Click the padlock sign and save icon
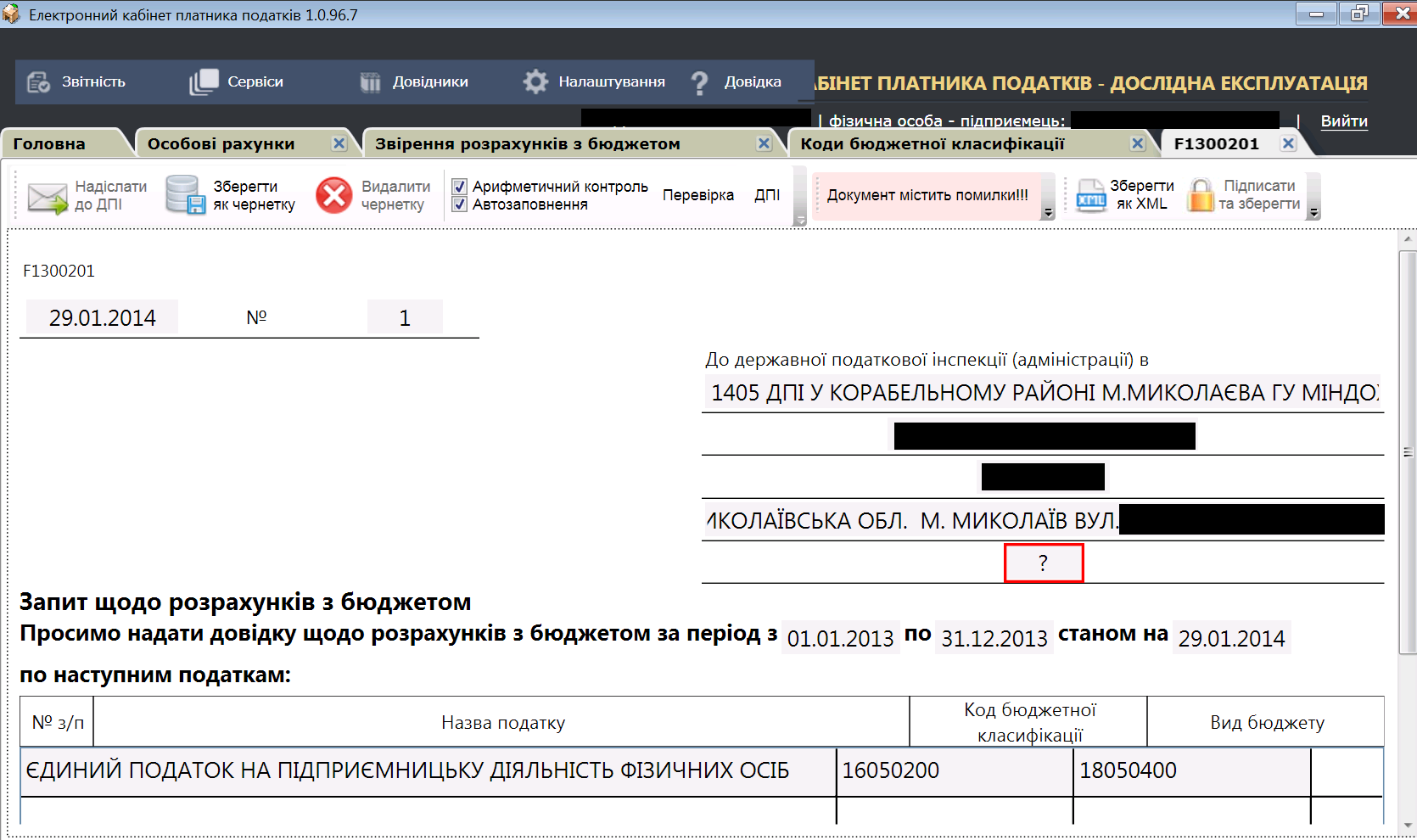 coord(1200,195)
